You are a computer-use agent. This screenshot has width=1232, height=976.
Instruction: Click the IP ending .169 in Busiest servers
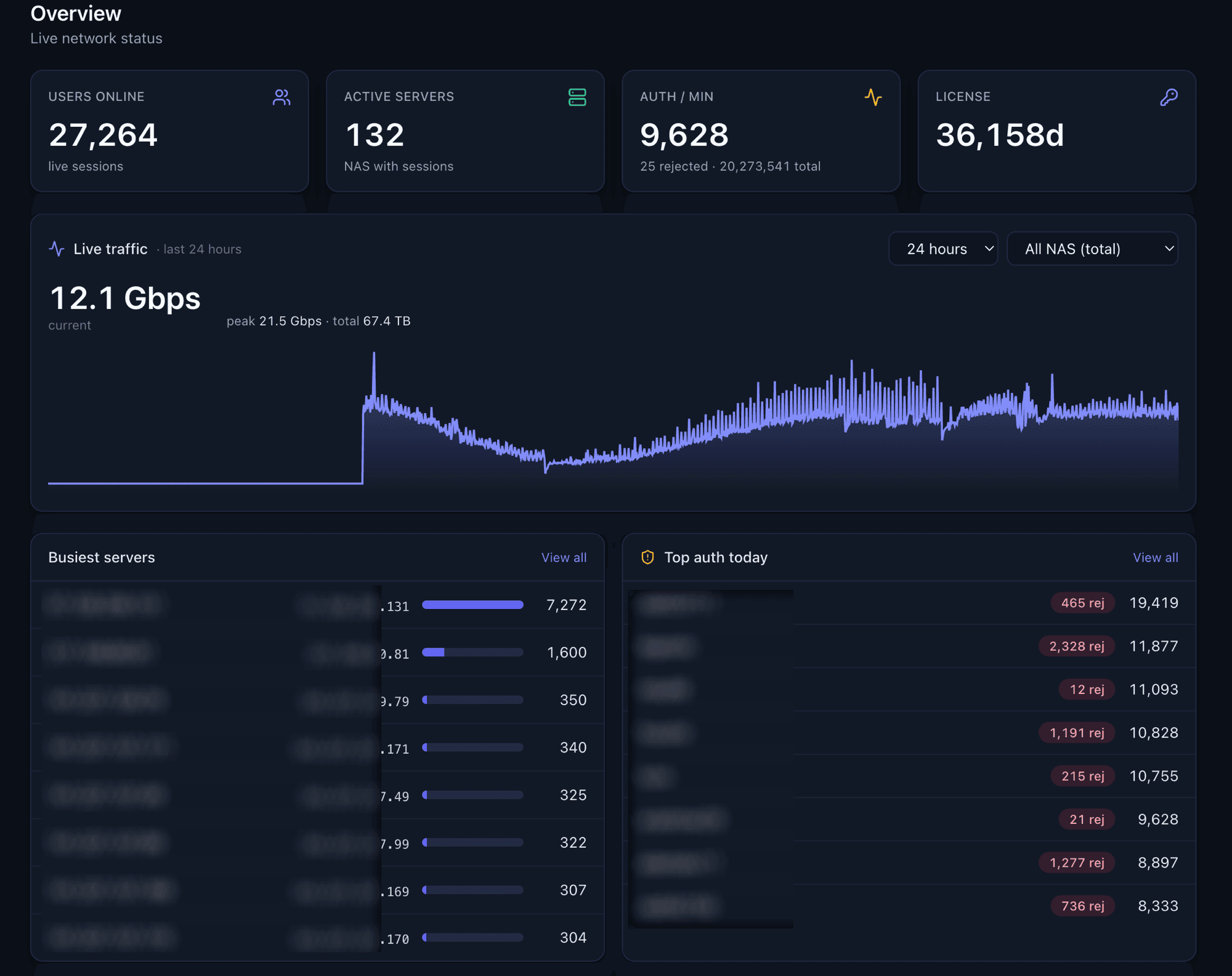point(395,891)
